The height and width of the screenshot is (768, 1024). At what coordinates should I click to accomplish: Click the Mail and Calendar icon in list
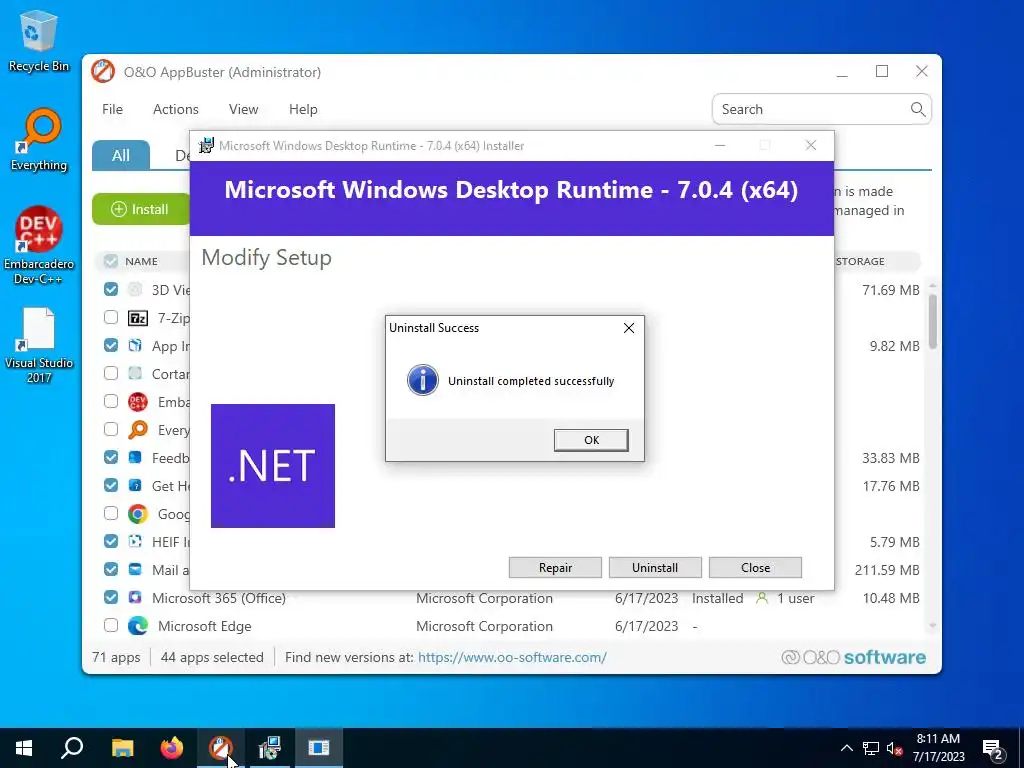[135, 569]
